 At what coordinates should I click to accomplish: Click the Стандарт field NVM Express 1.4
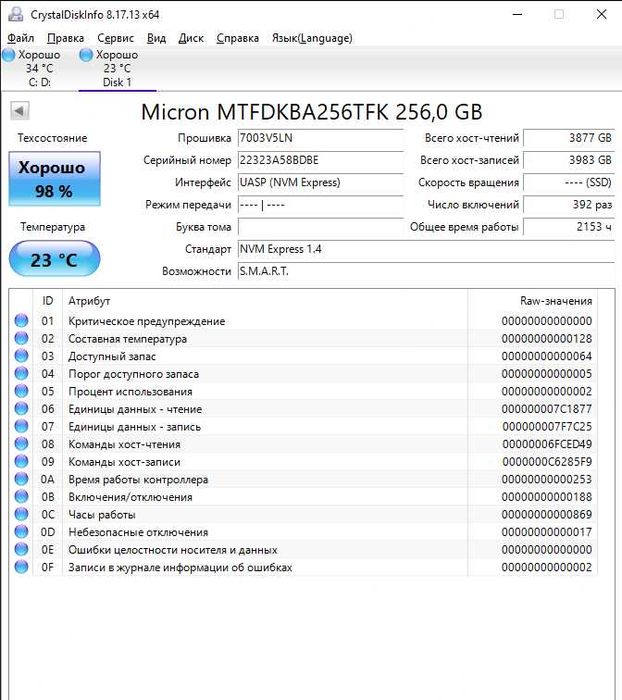point(426,249)
